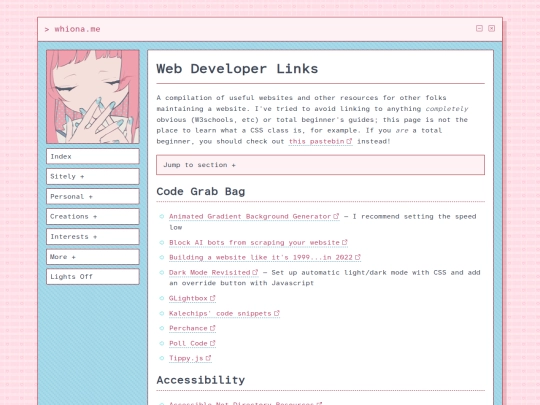Open the Dark Mode Revisited link
Screen dimensions: 540x405
(x=213, y=272)
